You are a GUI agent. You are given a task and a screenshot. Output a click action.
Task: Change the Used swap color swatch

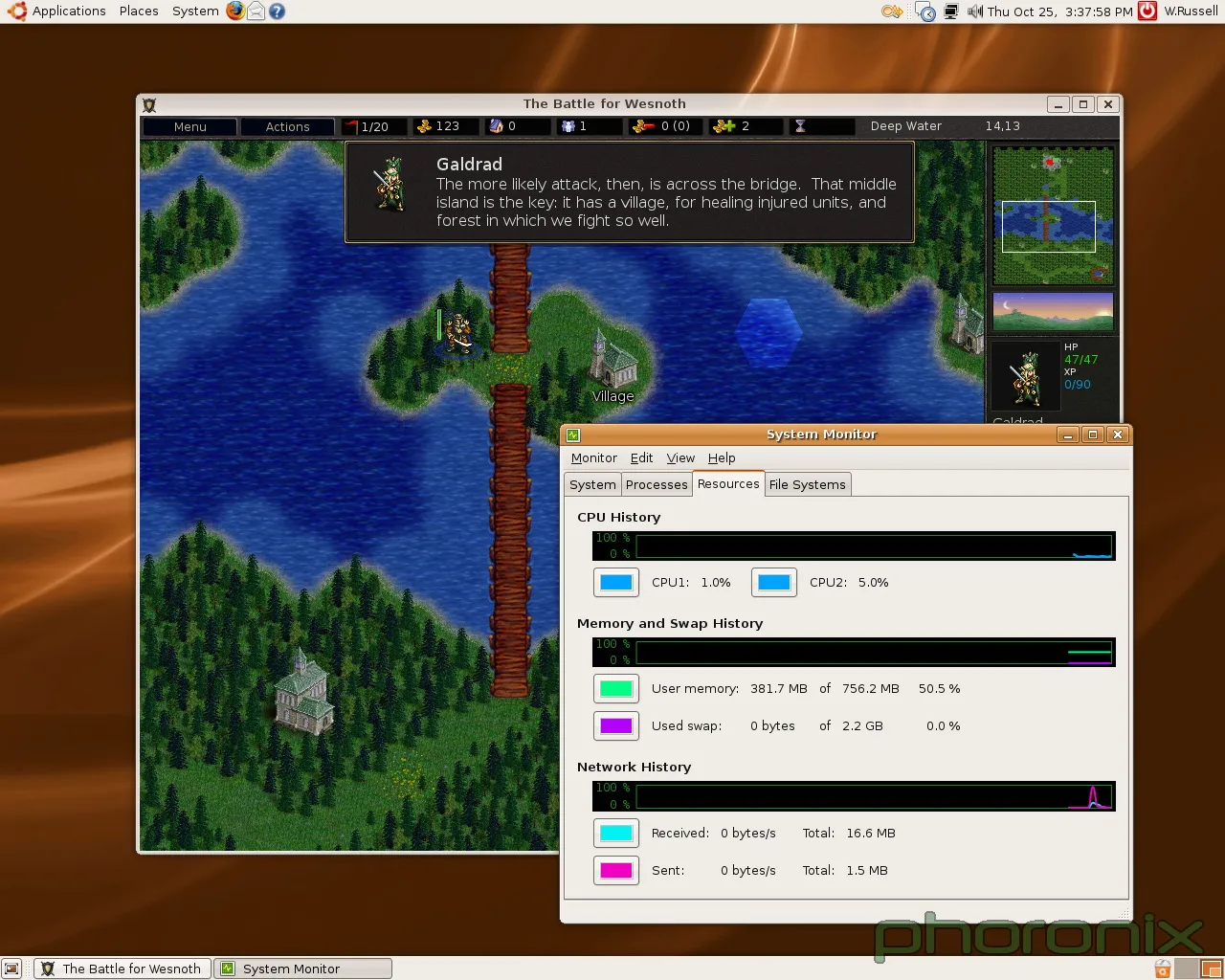pyautogui.click(x=616, y=725)
